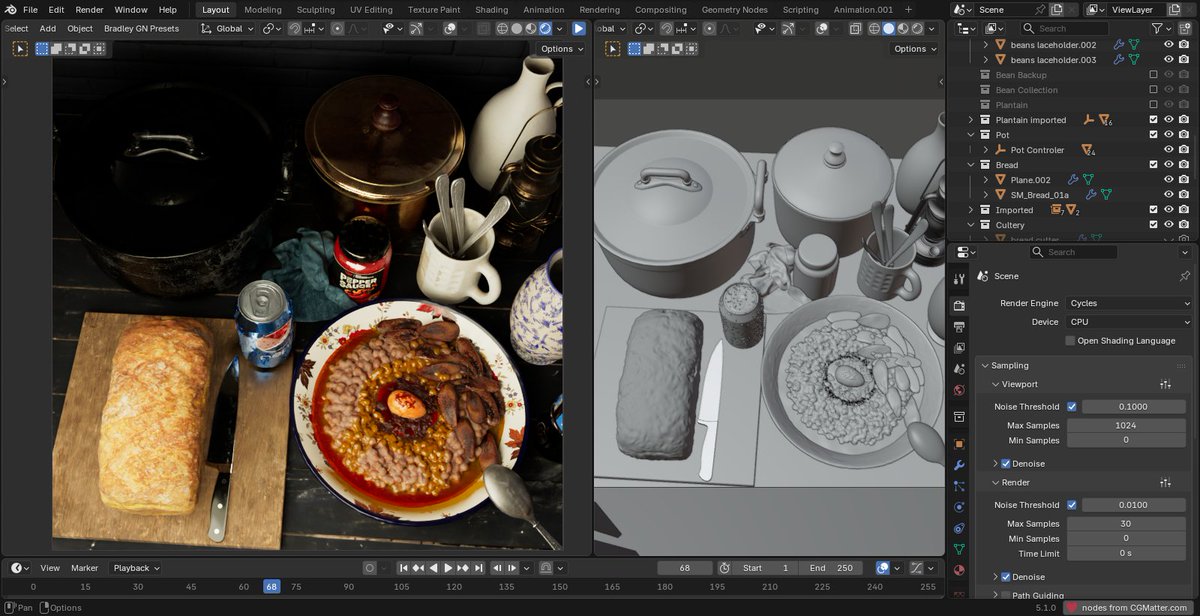The height and width of the screenshot is (616, 1200).
Task: Switch to the Shading workspace tab
Action: tap(491, 9)
